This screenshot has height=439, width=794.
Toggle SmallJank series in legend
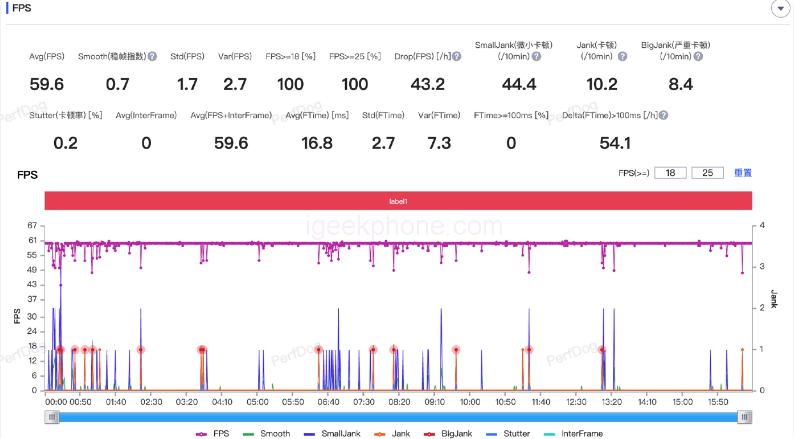point(331,434)
